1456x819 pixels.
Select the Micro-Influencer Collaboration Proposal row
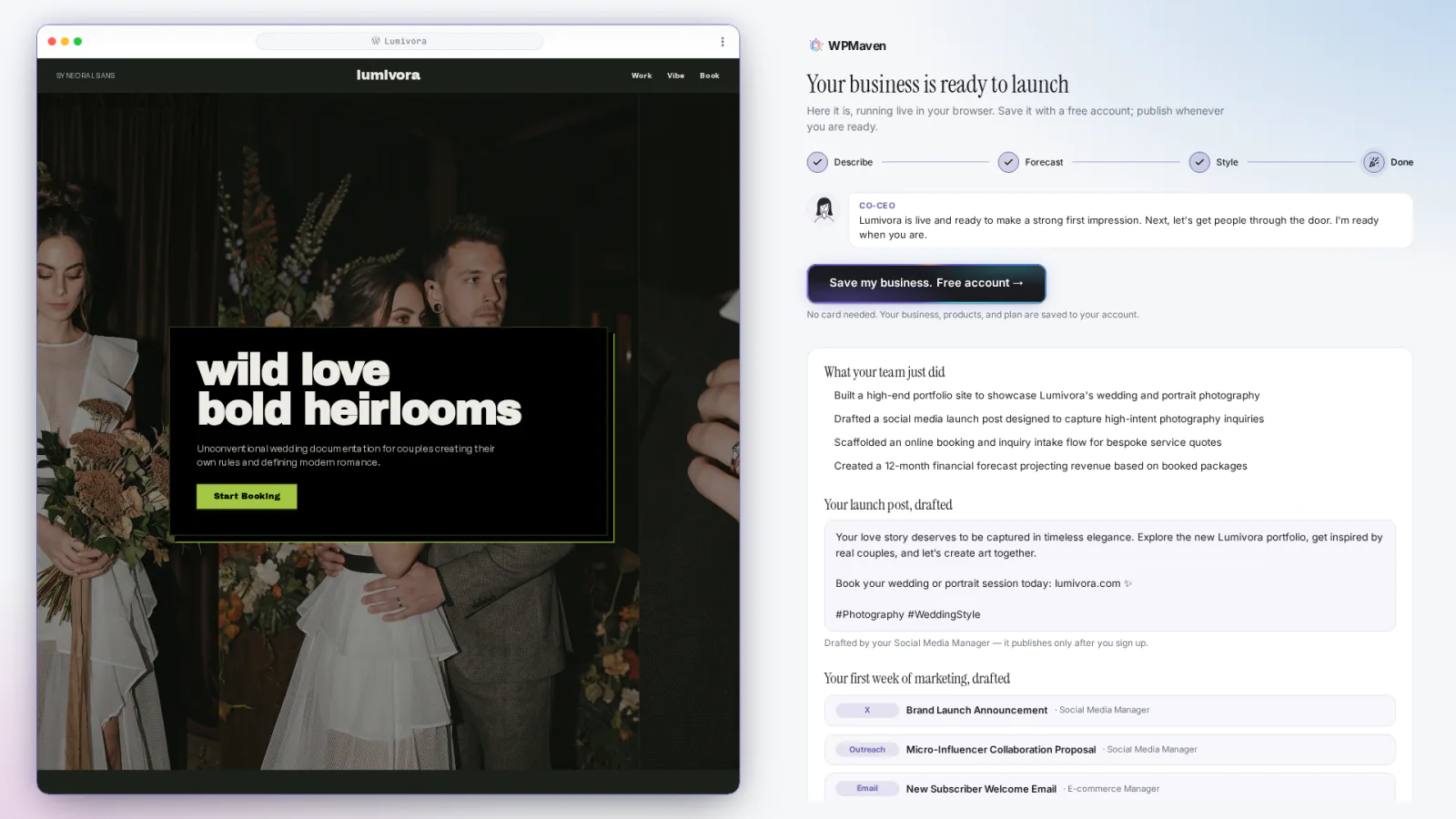click(1109, 750)
